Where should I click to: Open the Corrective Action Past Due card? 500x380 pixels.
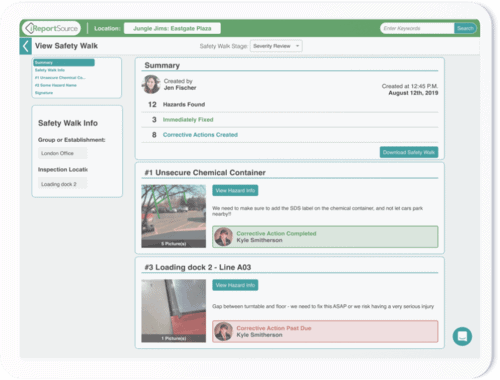(325, 331)
